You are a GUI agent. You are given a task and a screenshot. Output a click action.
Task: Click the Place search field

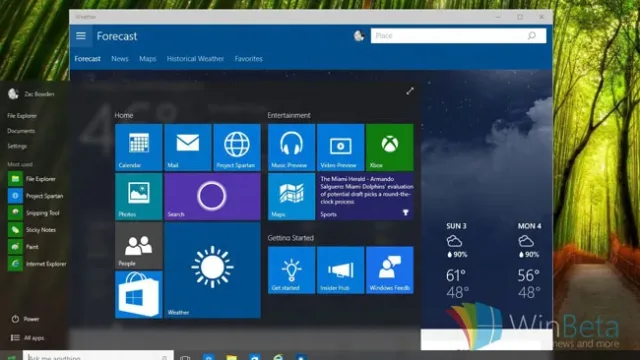pos(458,36)
